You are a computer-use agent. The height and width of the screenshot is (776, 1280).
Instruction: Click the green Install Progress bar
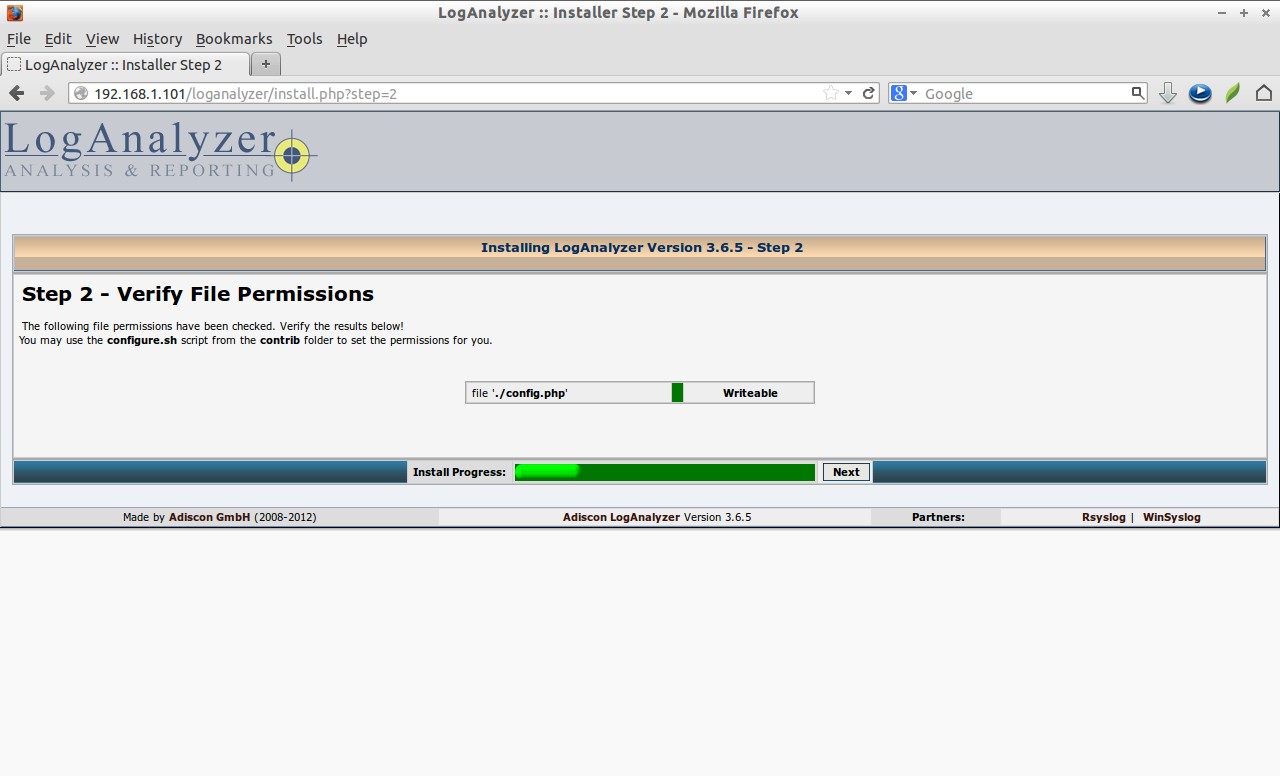[665, 472]
